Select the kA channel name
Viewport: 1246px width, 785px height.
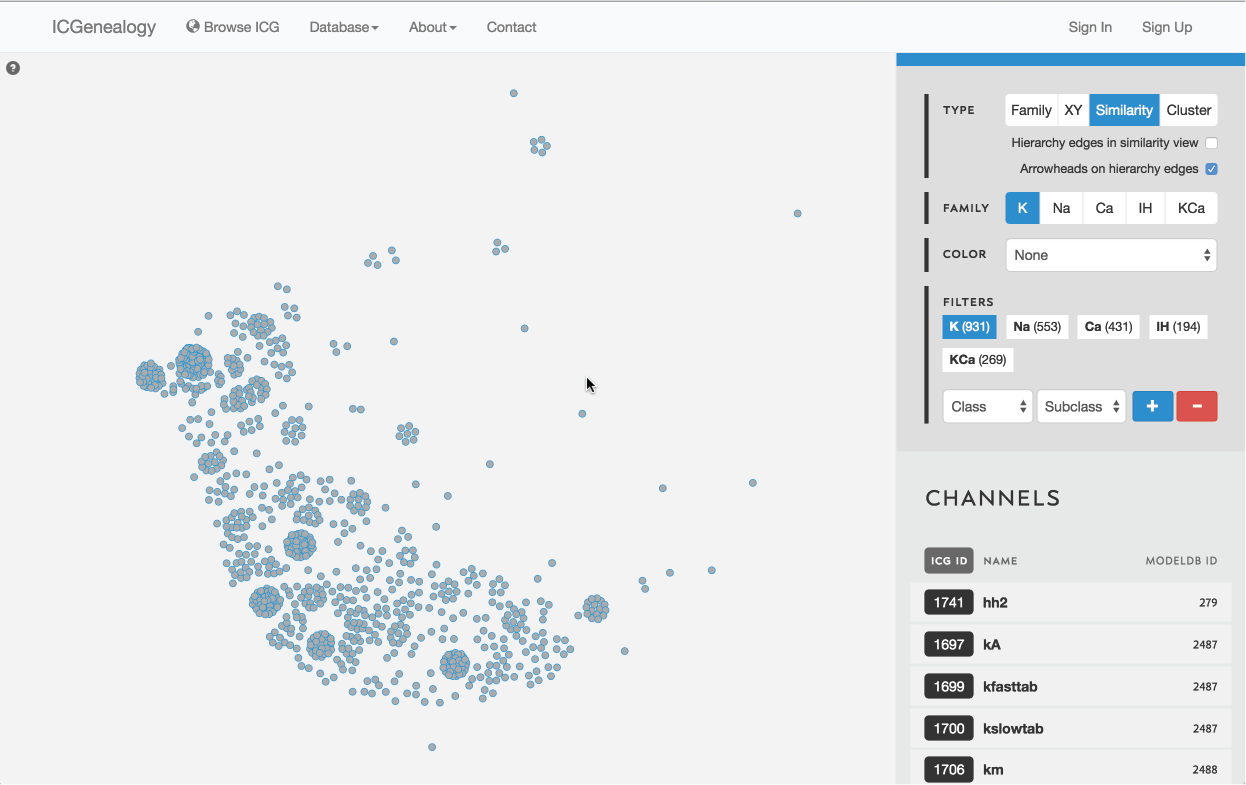[992, 644]
